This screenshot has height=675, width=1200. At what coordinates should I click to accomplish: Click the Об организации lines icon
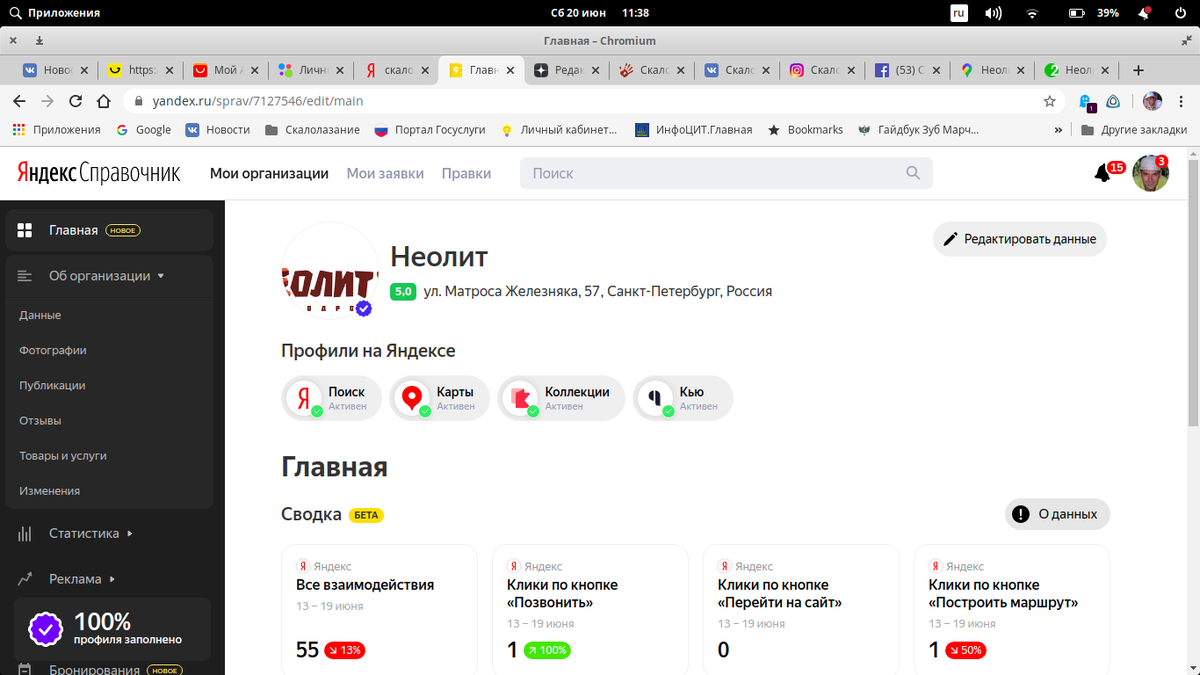26,276
